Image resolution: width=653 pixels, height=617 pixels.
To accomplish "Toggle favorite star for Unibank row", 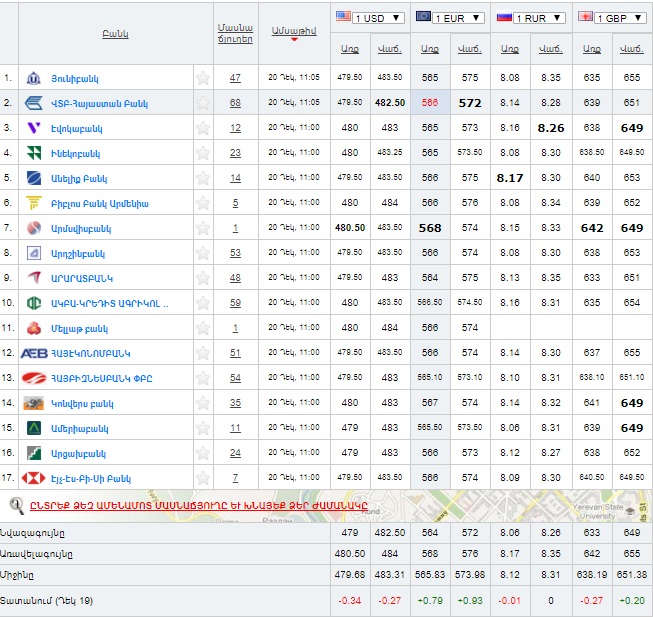I will coord(203,78).
